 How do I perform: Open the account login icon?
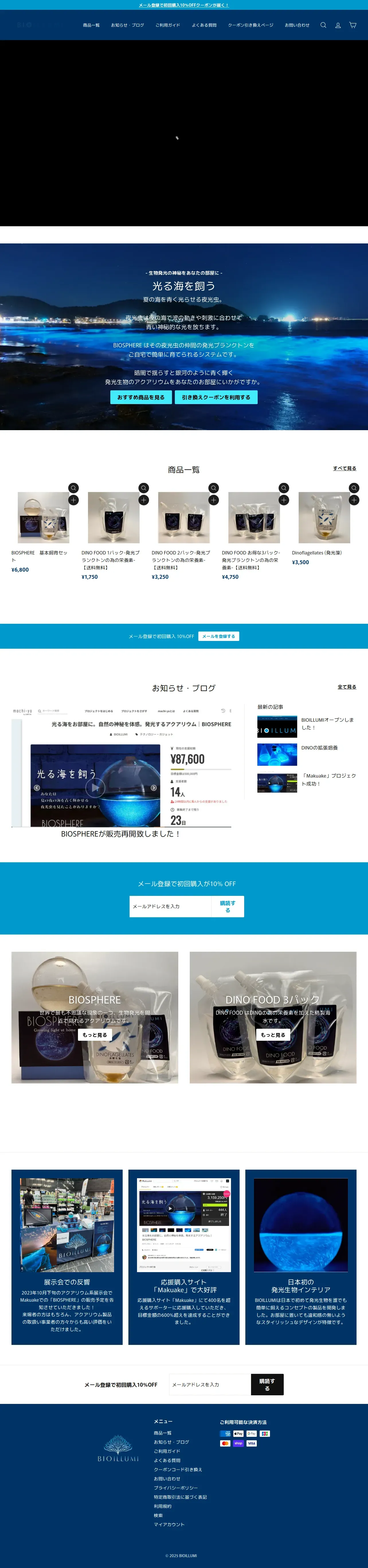(x=338, y=25)
